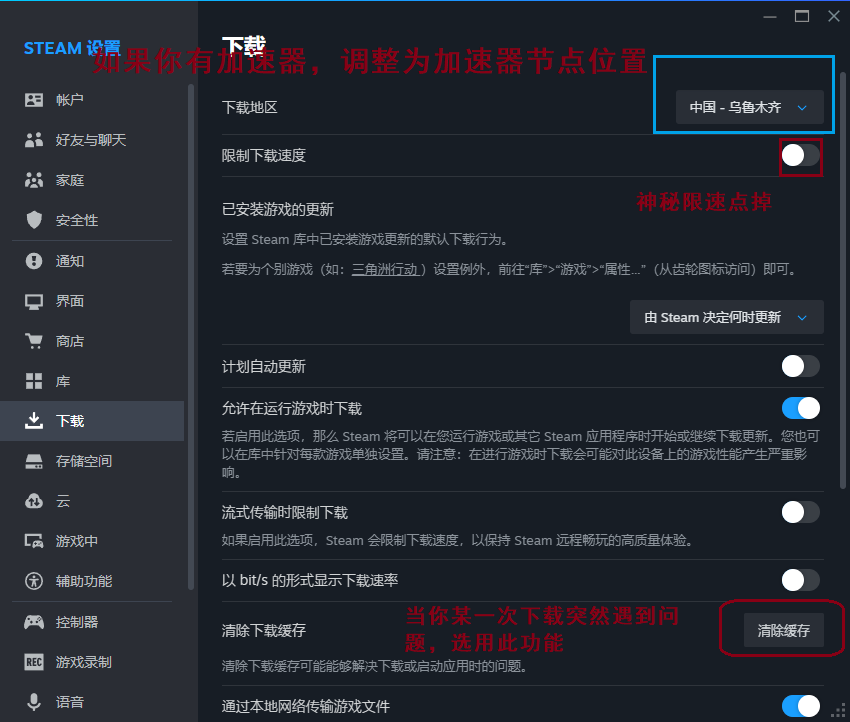Click the Accessibility (辅助功能) icon
The height and width of the screenshot is (722, 850).
[x=34, y=581]
